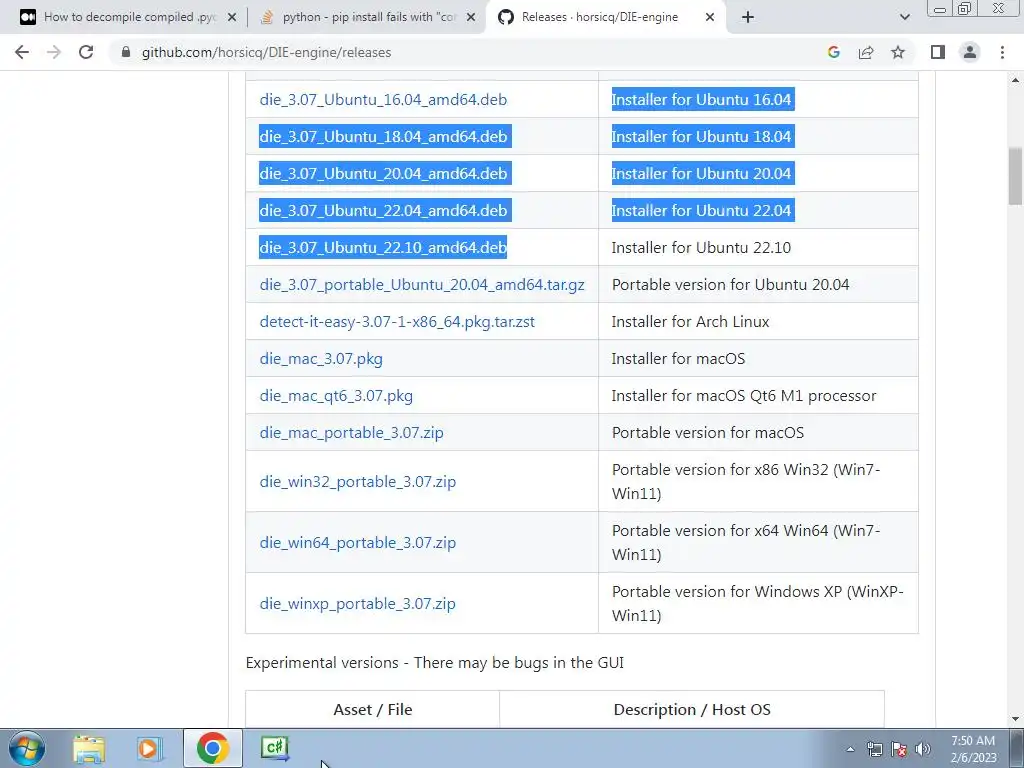Viewport: 1024px width, 768px height.
Task: Download die_mac_portable_3.07.zip
Action: pos(351,433)
